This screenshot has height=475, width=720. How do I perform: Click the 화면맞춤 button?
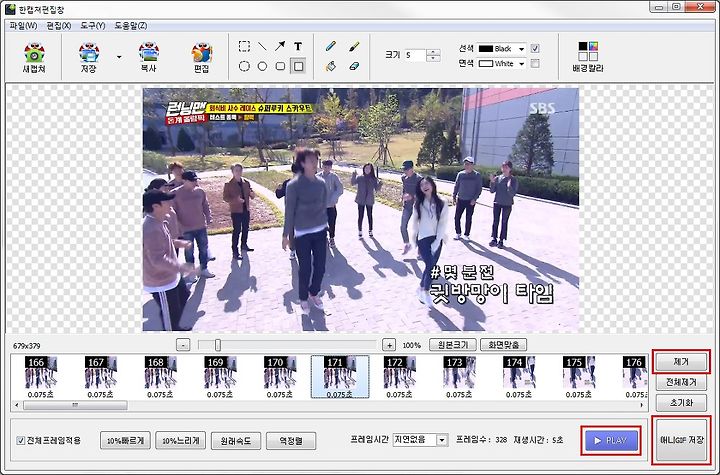tap(503, 345)
